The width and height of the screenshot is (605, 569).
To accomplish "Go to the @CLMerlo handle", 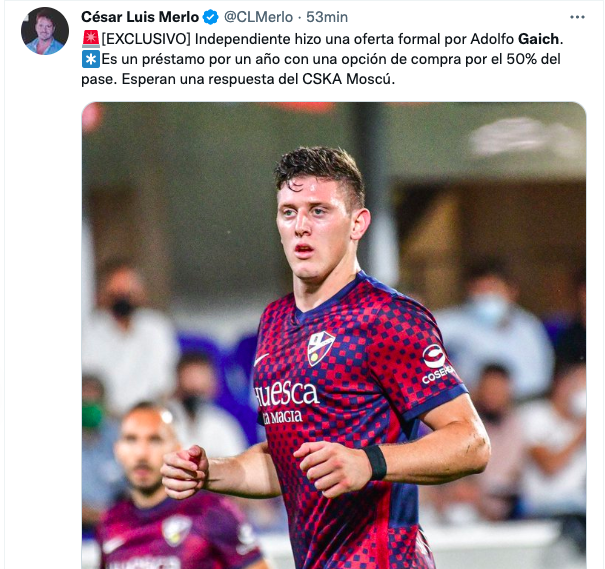I will click(258, 17).
